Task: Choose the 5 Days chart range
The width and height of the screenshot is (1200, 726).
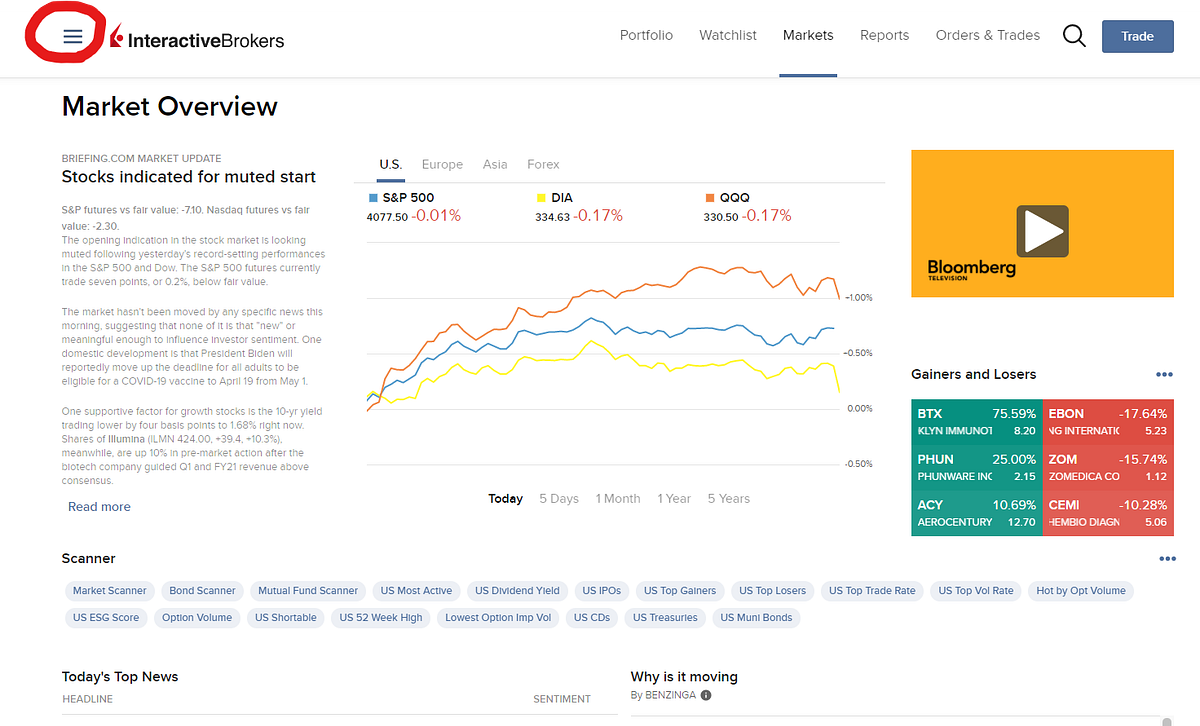Action: [559, 498]
